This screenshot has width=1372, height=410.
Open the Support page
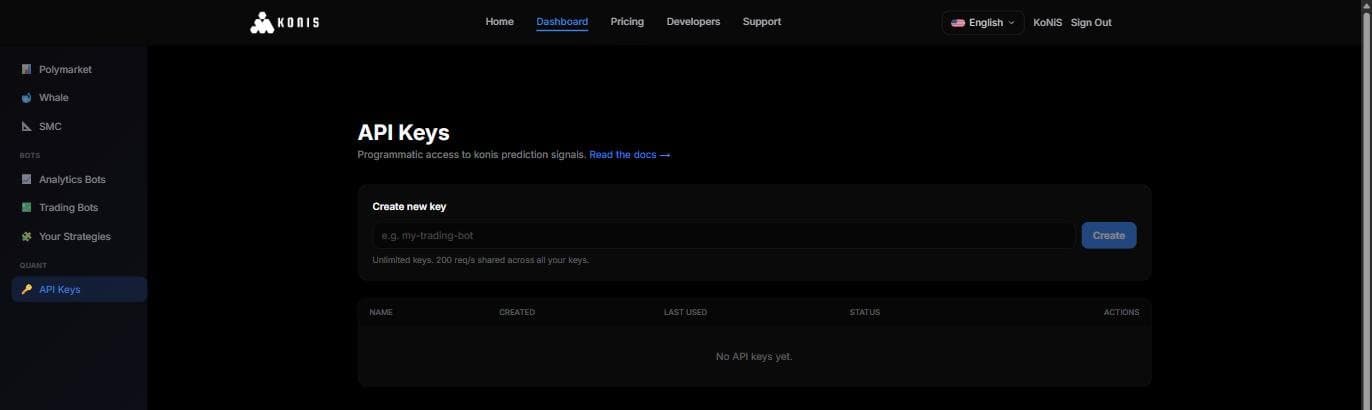coord(762,22)
